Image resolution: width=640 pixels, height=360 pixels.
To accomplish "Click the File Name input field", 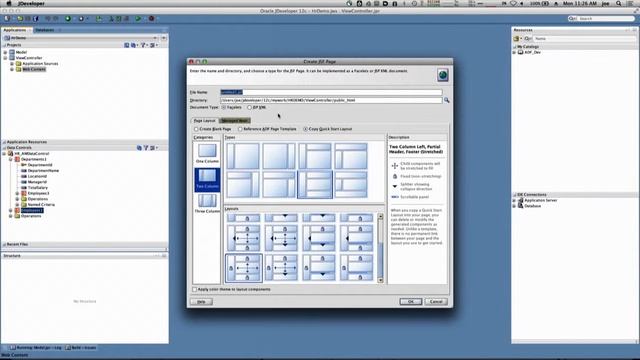I will 331,92.
